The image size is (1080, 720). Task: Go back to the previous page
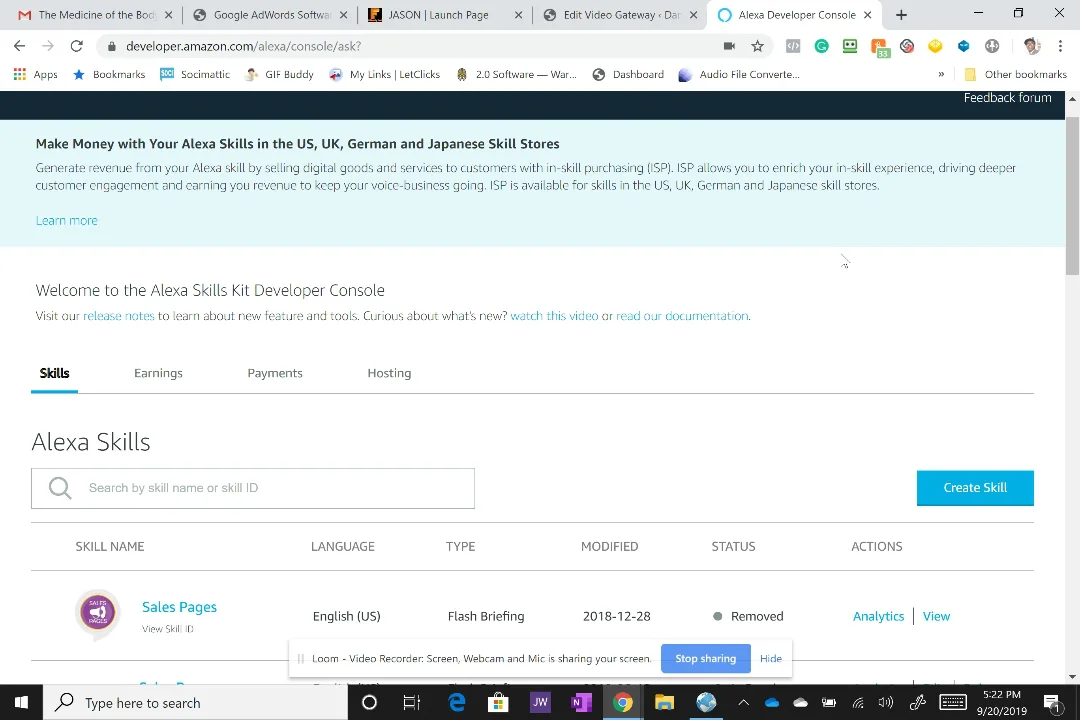pyautogui.click(x=19, y=46)
